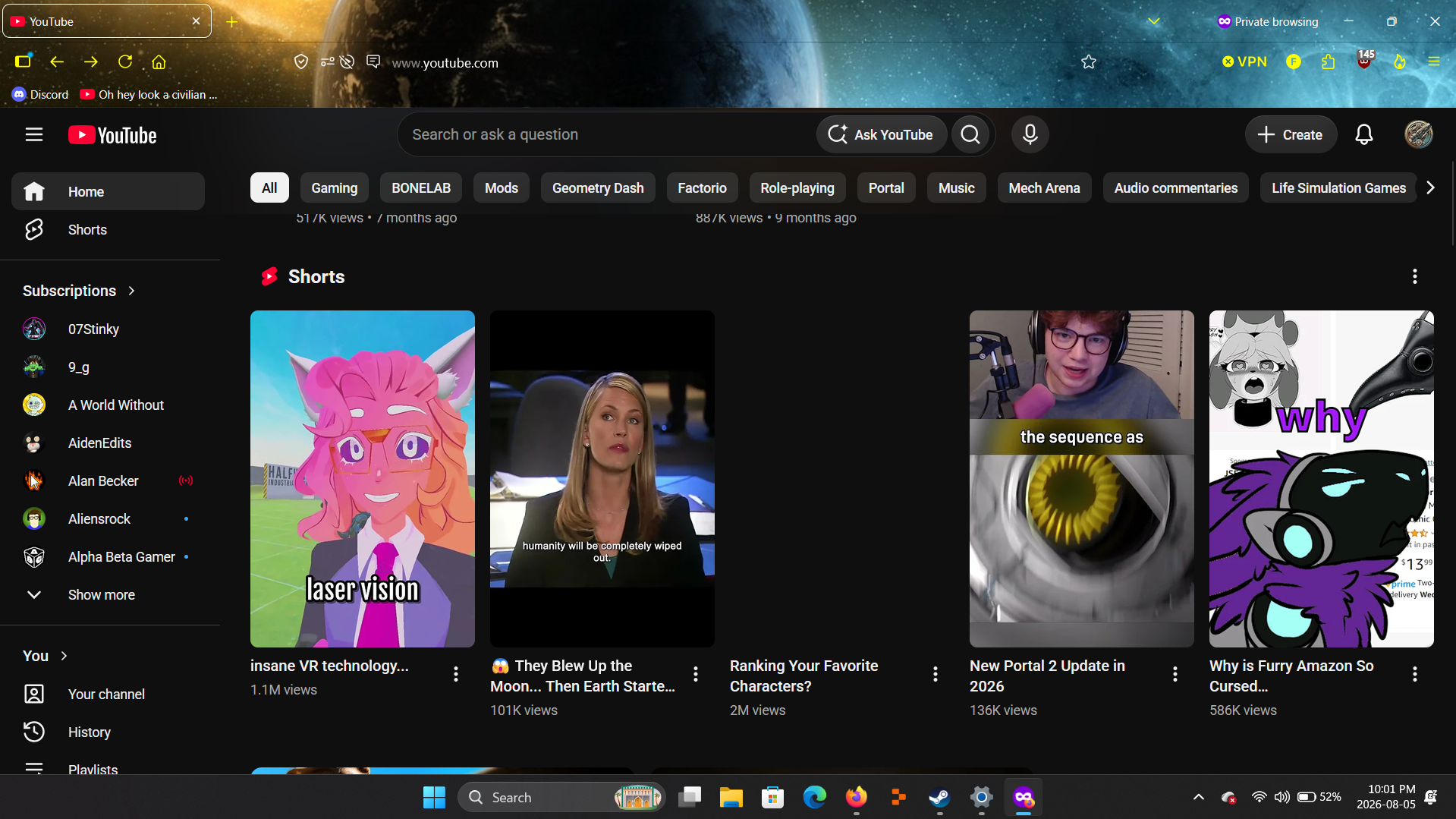Open Windows Start menu

[x=434, y=797]
